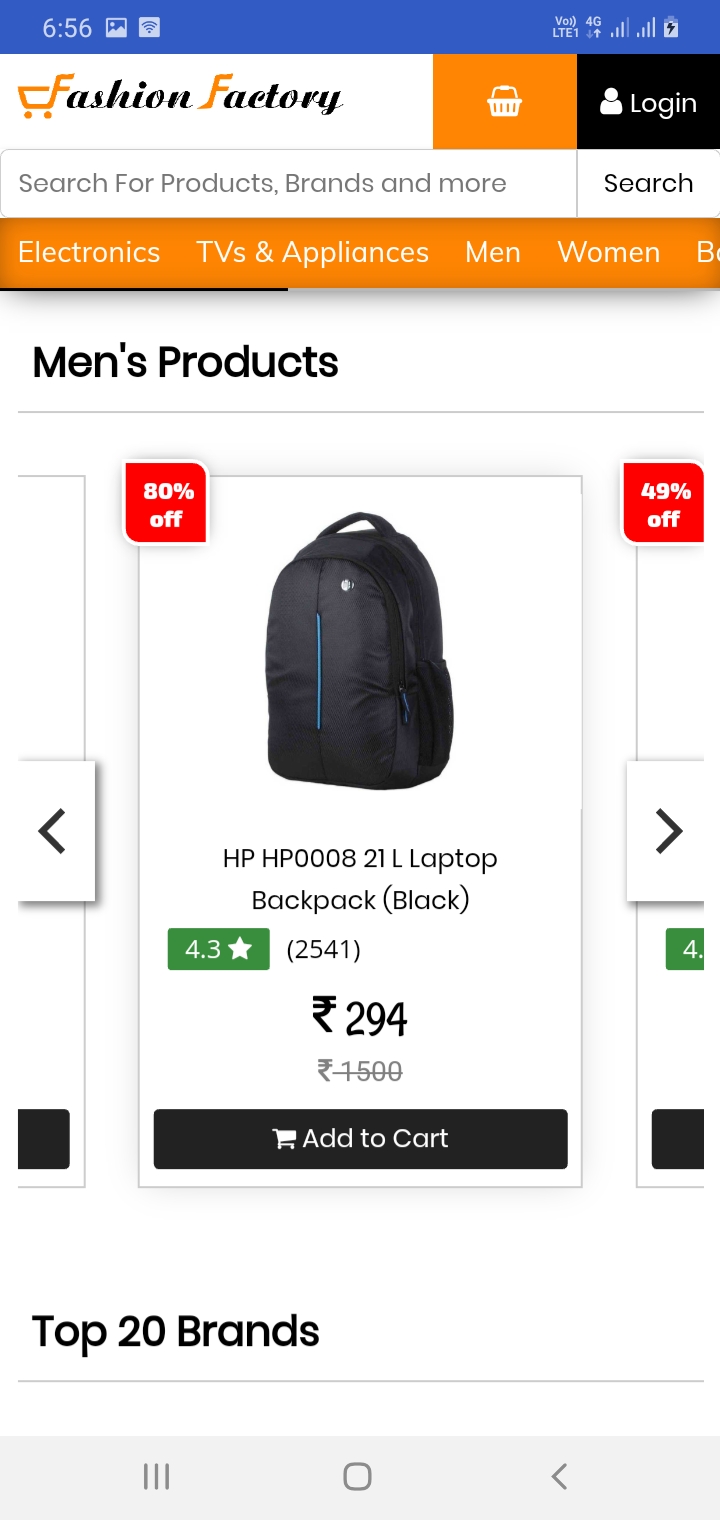The height and width of the screenshot is (1520, 720).
Task: Select the Electronics category tab
Action: click(89, 252)
